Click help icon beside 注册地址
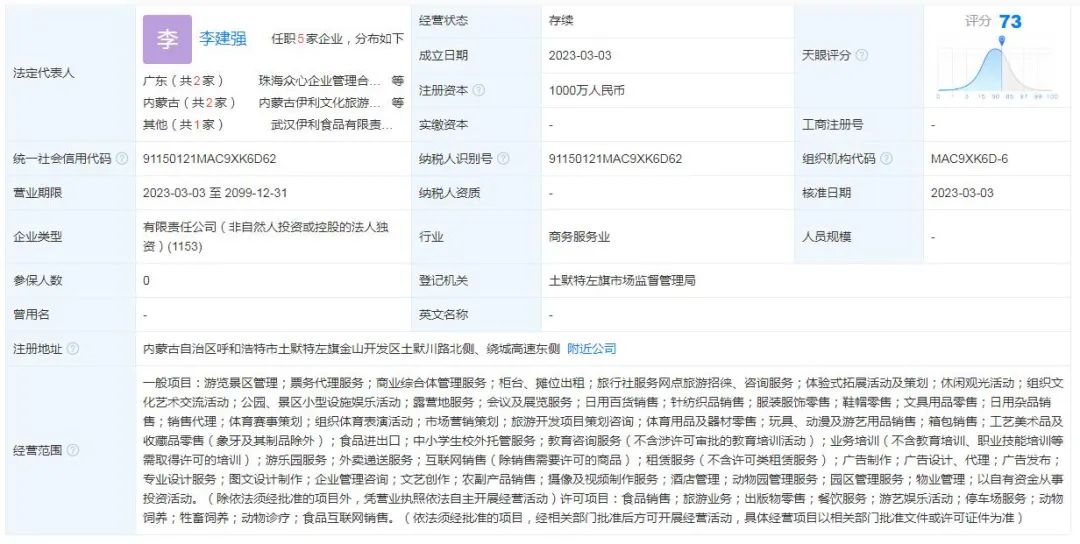This screenshot has width=1080, height=544. 73,349
